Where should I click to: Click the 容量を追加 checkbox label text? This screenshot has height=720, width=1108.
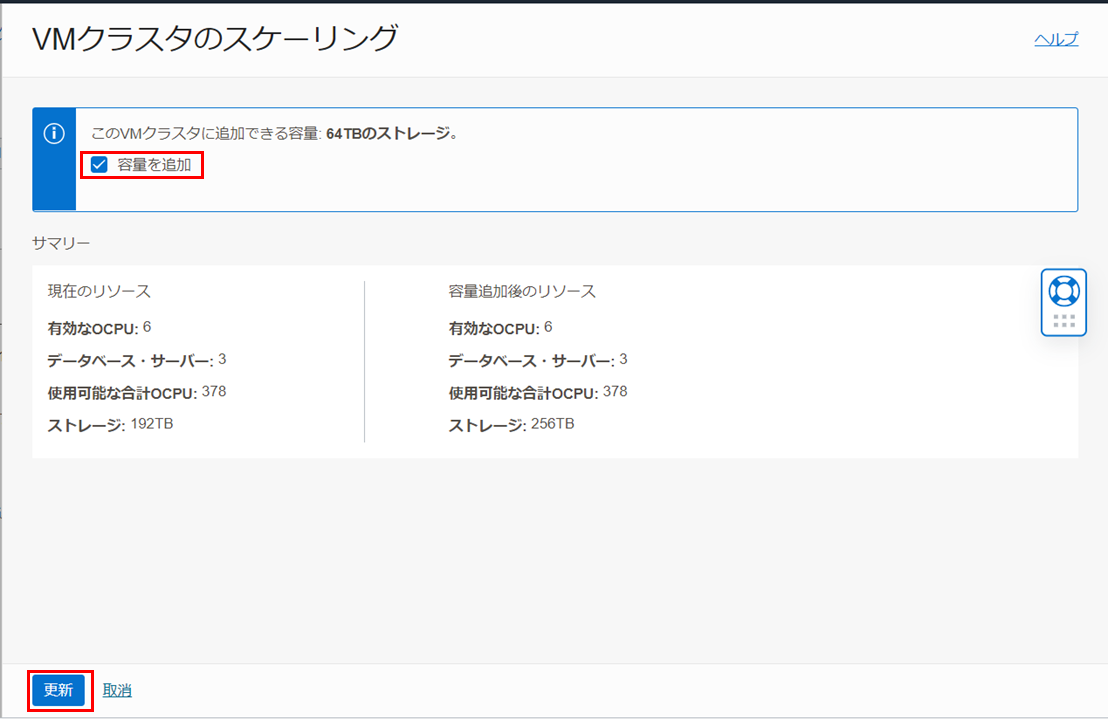(x=154, y=165)
